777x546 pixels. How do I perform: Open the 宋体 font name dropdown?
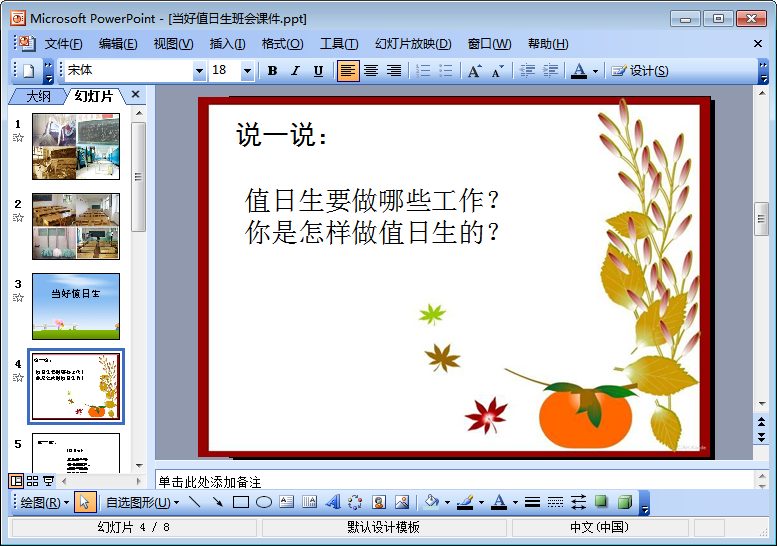(199, 71)
